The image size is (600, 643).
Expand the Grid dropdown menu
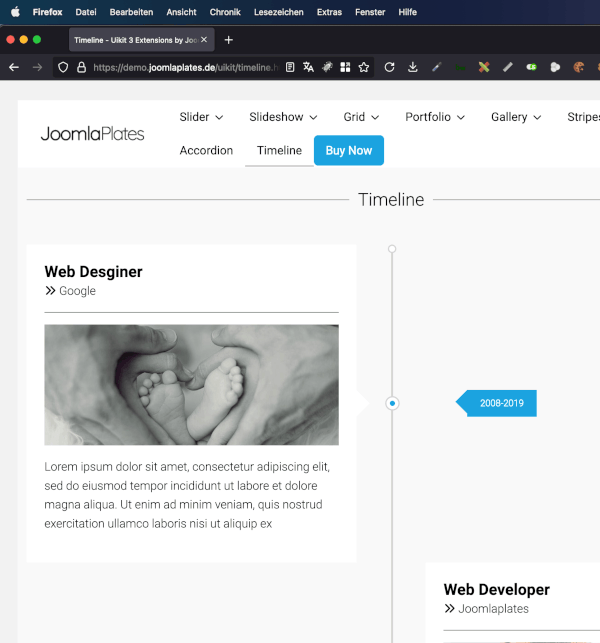click(361, 117)
